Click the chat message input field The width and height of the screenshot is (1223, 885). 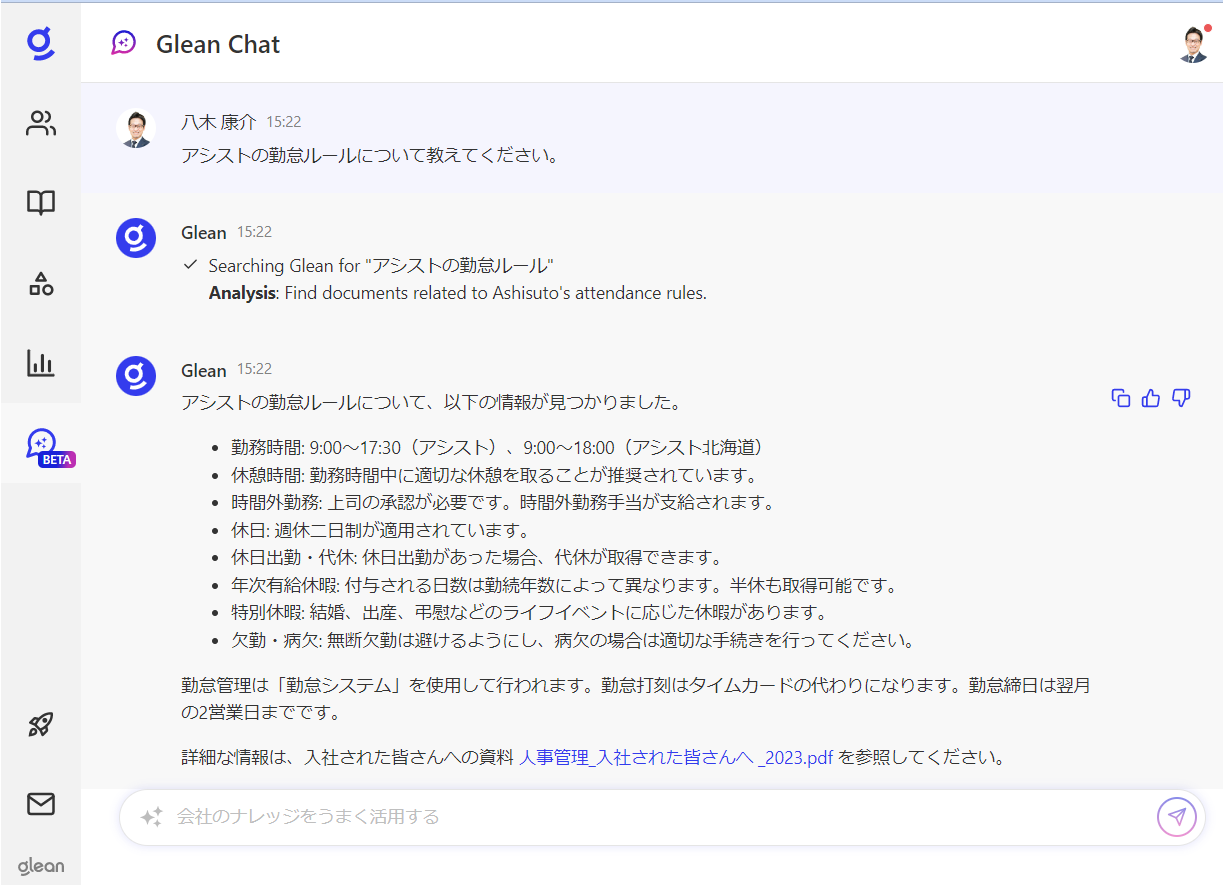(640, 817)
